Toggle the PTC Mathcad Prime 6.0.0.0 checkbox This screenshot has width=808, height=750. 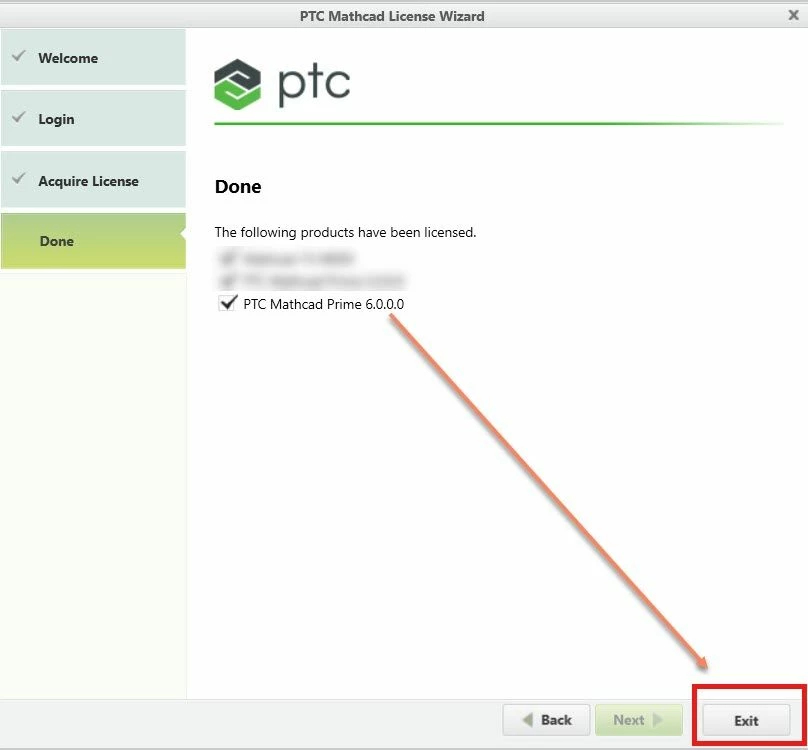point(227,303)
